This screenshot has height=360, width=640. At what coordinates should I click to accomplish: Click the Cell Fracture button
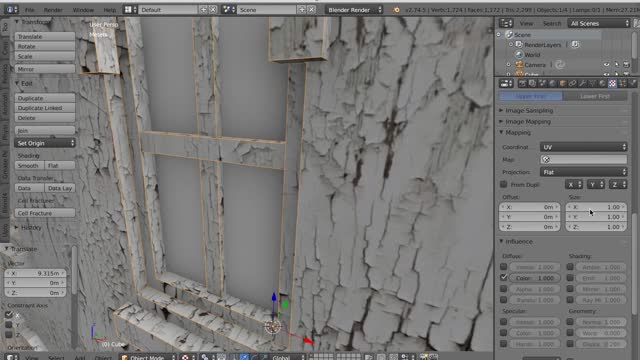[x=45, y=213]
